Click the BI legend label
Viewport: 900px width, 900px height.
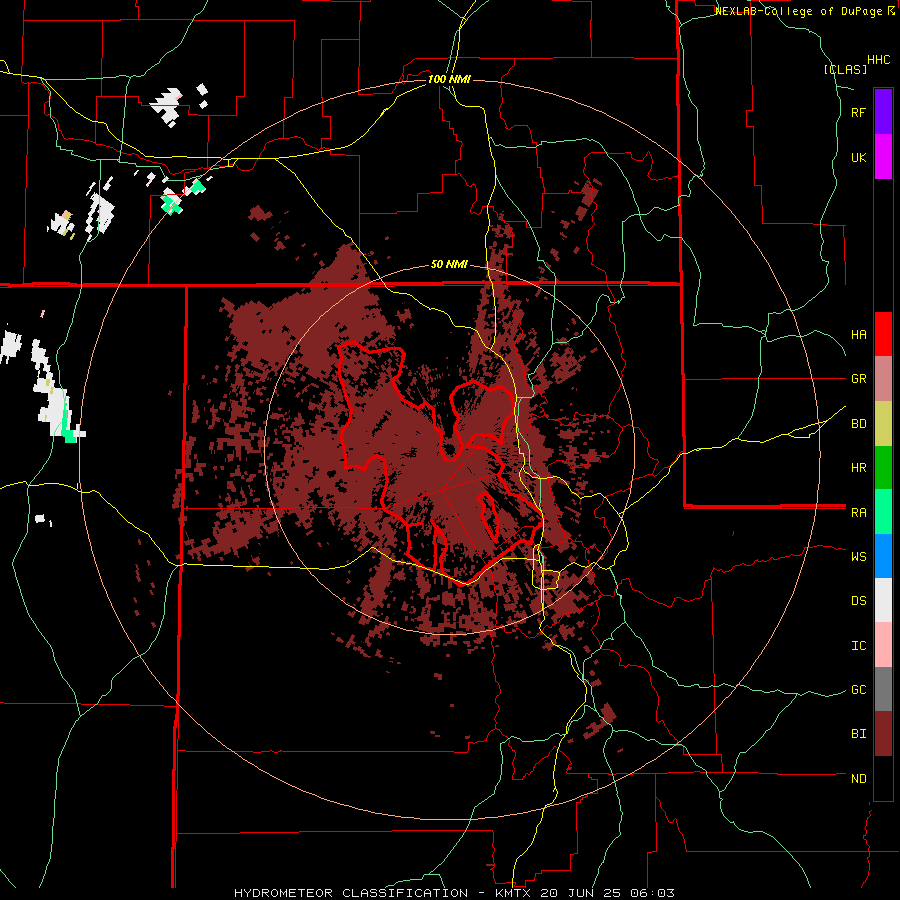pos(858,734)
